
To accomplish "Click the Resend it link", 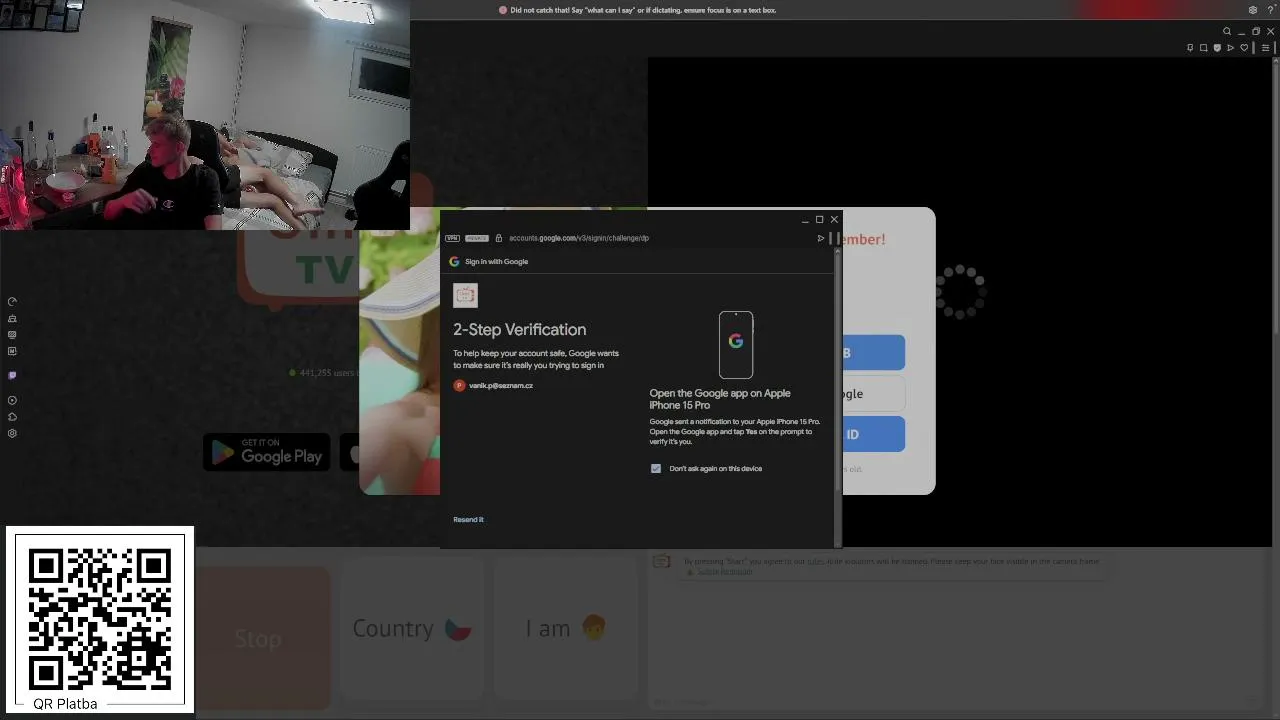I will 468,520.
